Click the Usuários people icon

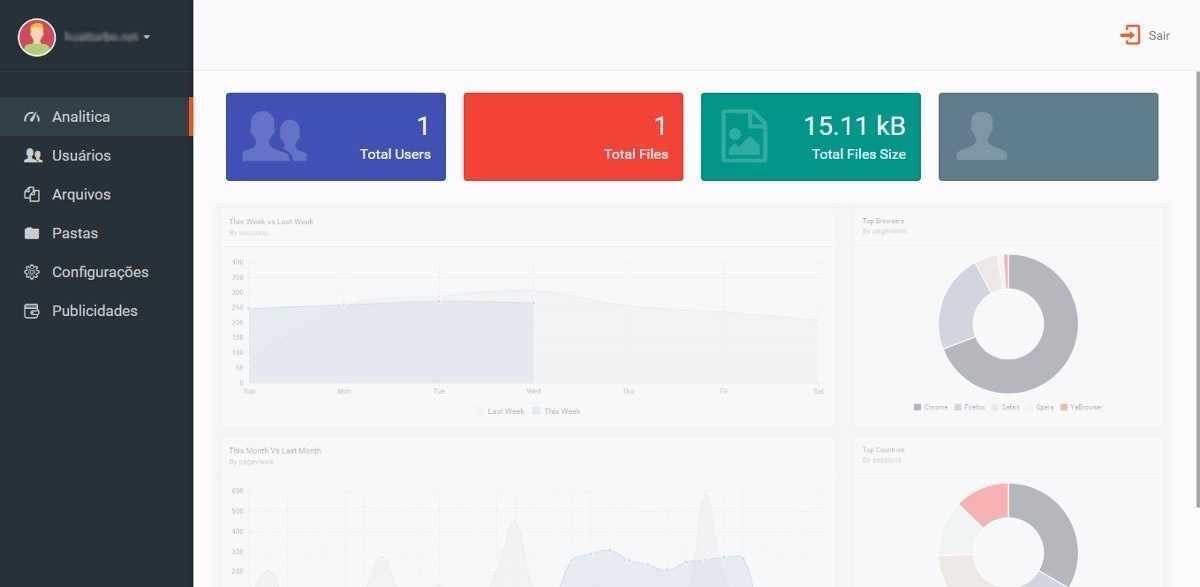pyautogui.click(x=32, y=156)
